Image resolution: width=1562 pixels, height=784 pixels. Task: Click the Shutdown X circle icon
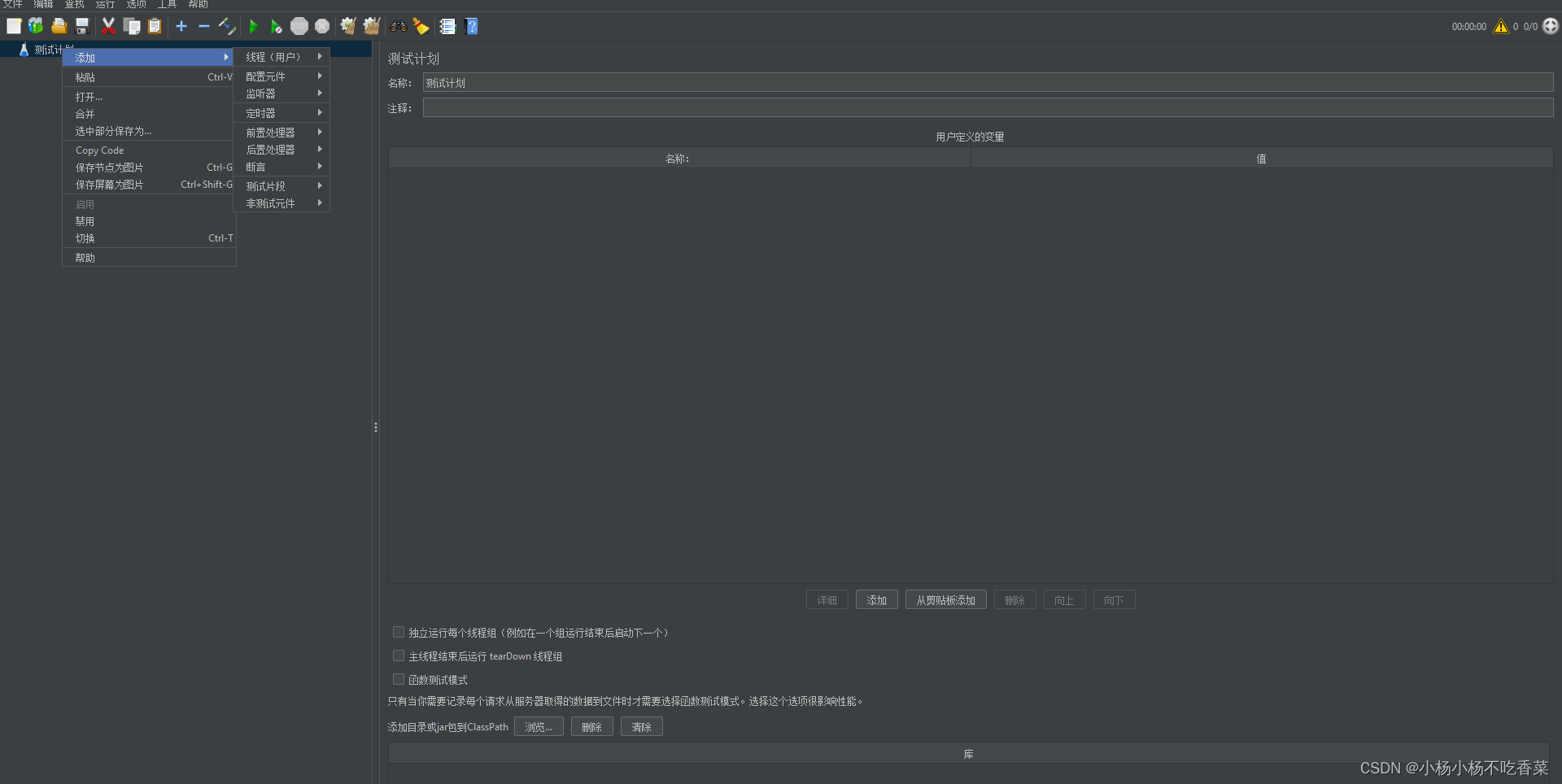322,26
